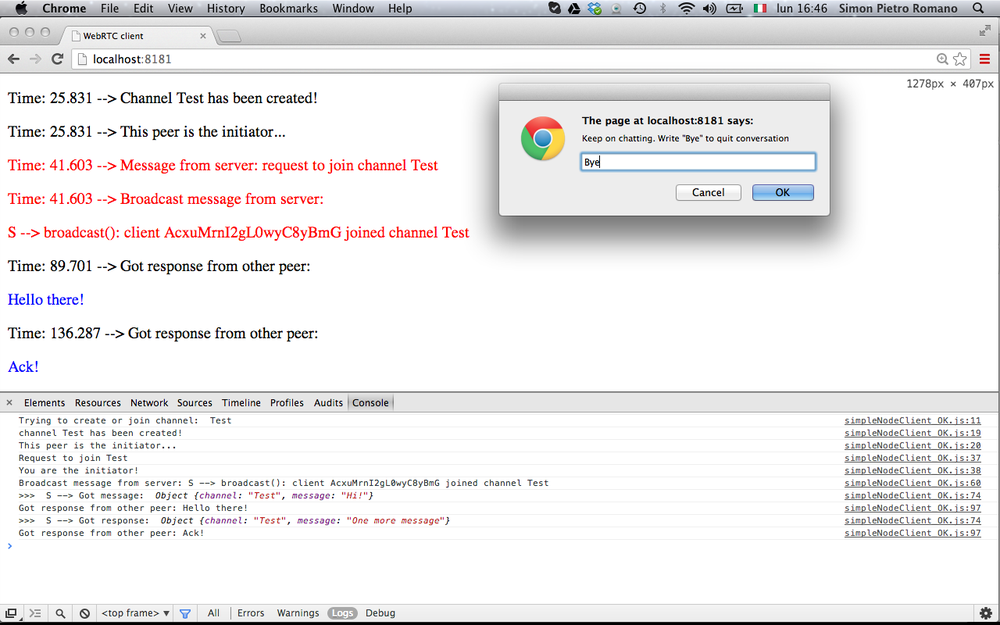This screenshot has width=1000, height=625.
Task: Toggle the Logs filter pill
Action: pos(342,613)
